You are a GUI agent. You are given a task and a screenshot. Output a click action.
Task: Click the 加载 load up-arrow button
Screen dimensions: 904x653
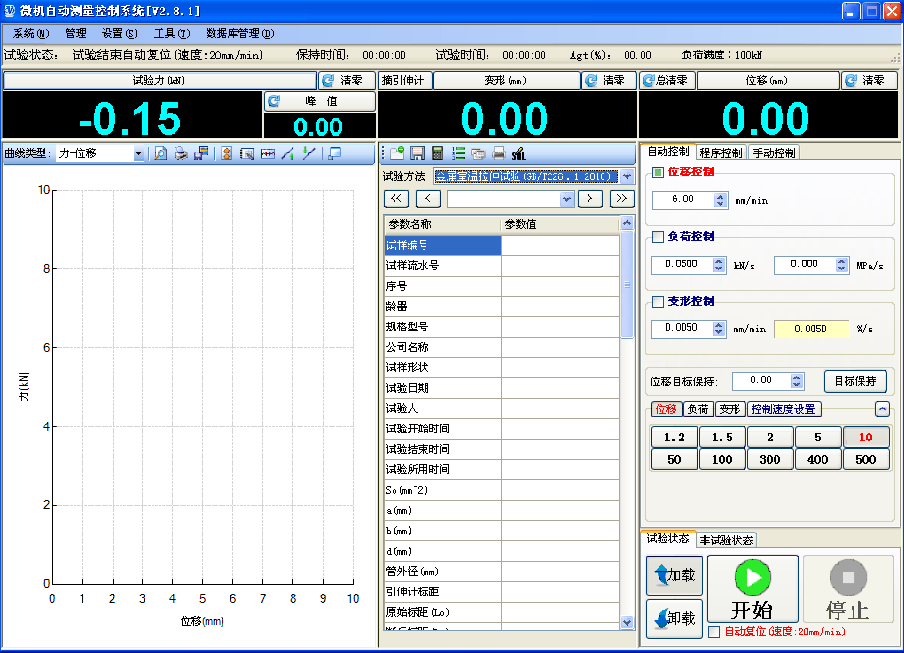(674, 576)
